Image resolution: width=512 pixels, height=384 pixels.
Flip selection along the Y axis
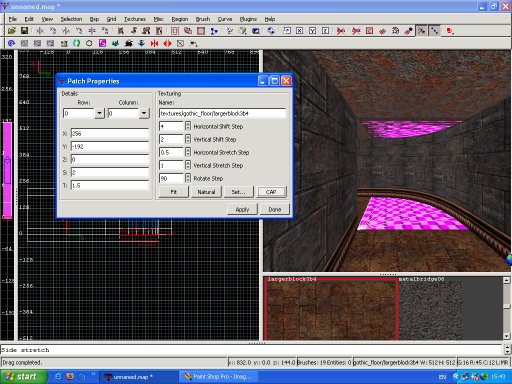66,31
